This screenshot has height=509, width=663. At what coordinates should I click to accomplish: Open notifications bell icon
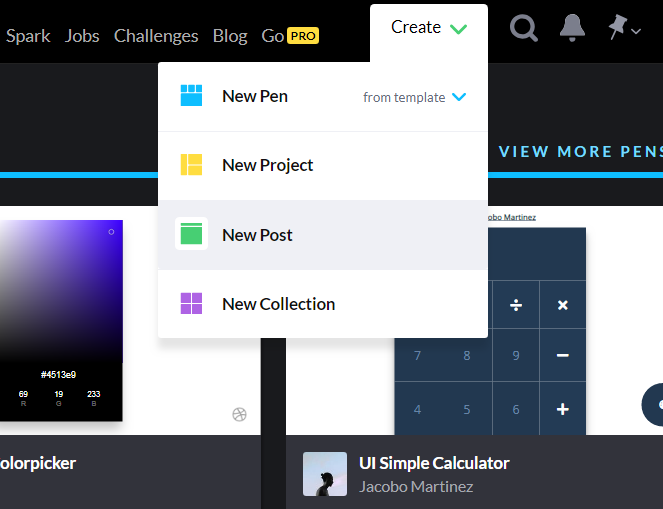[x=572, y=28]
